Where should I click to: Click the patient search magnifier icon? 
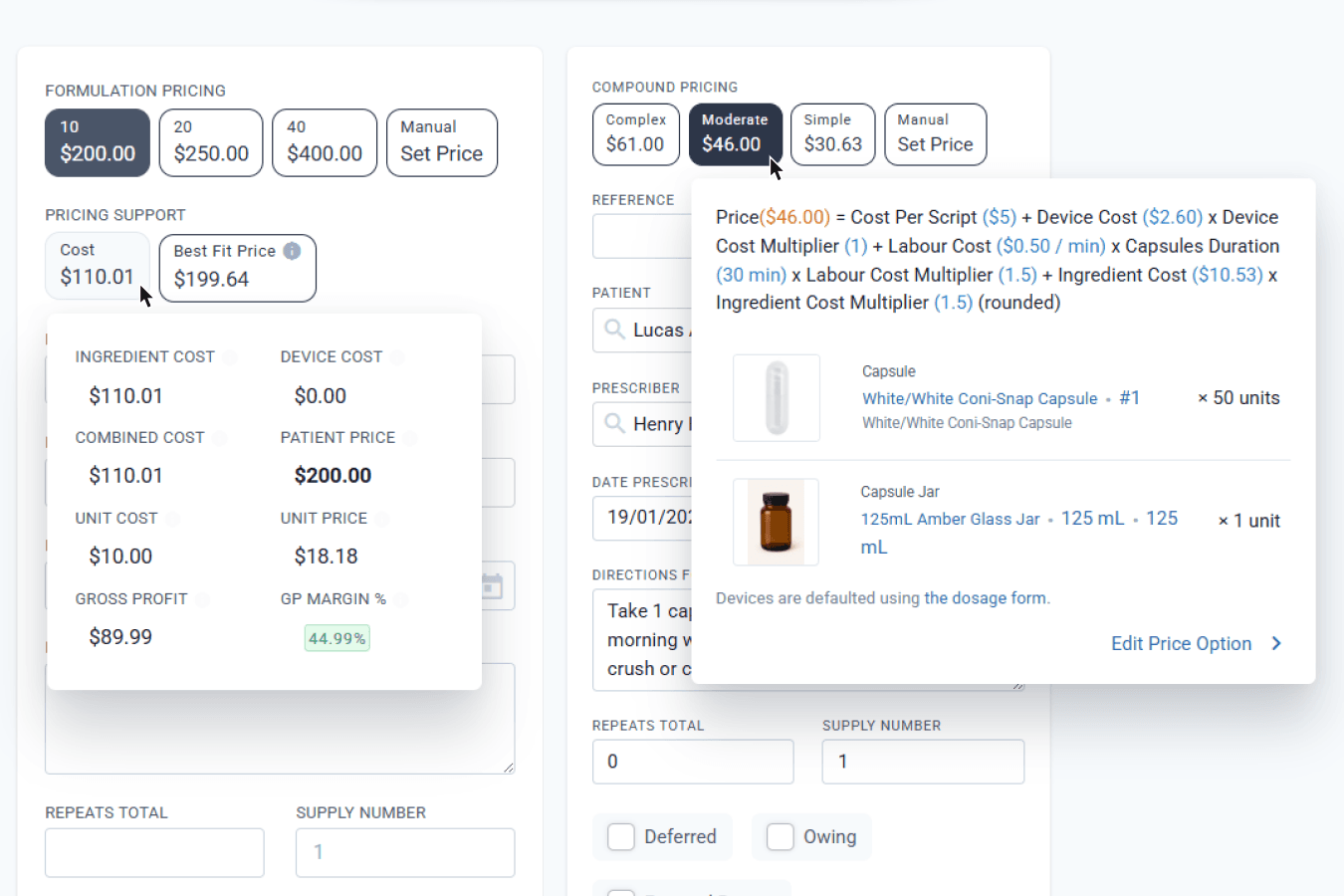tap(615, 329)
